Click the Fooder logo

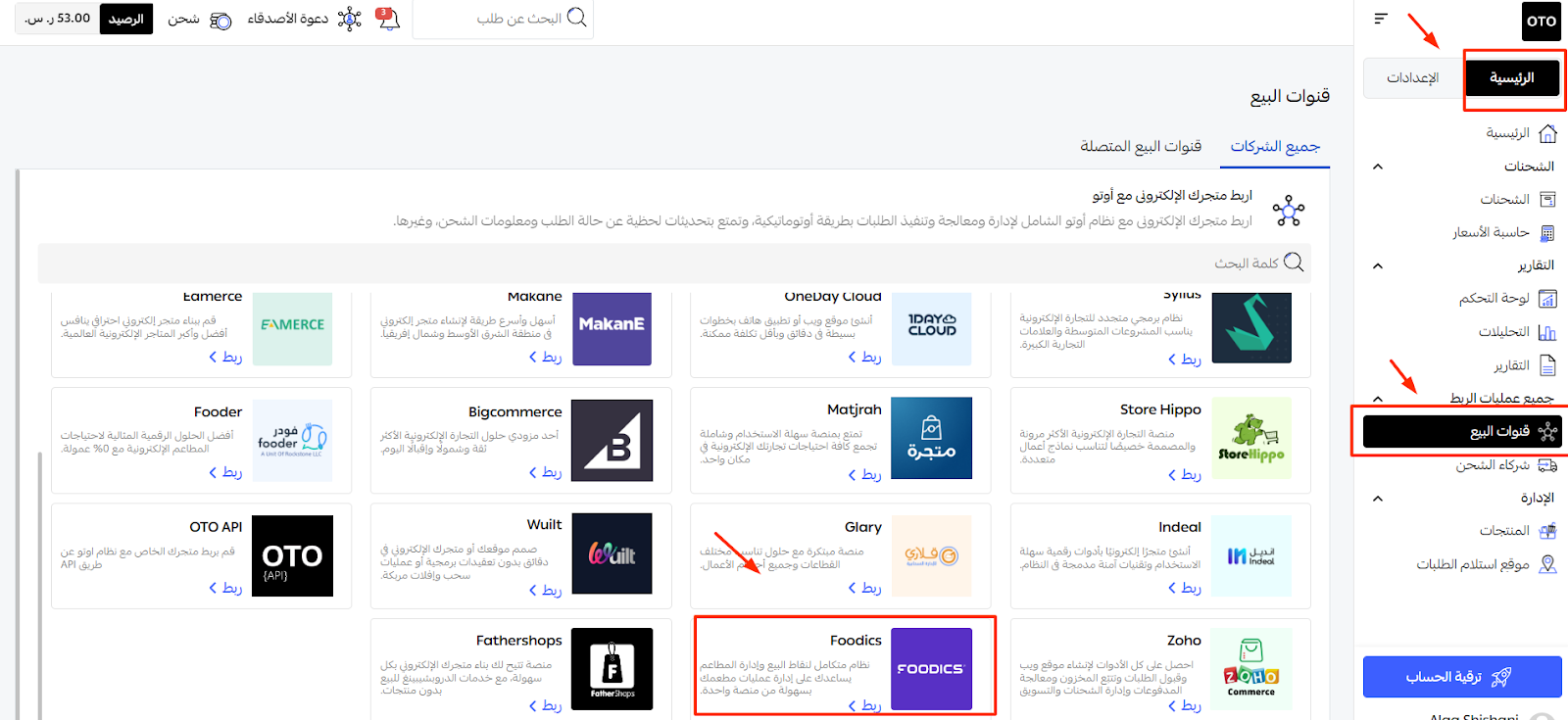[x=292, y=440]
